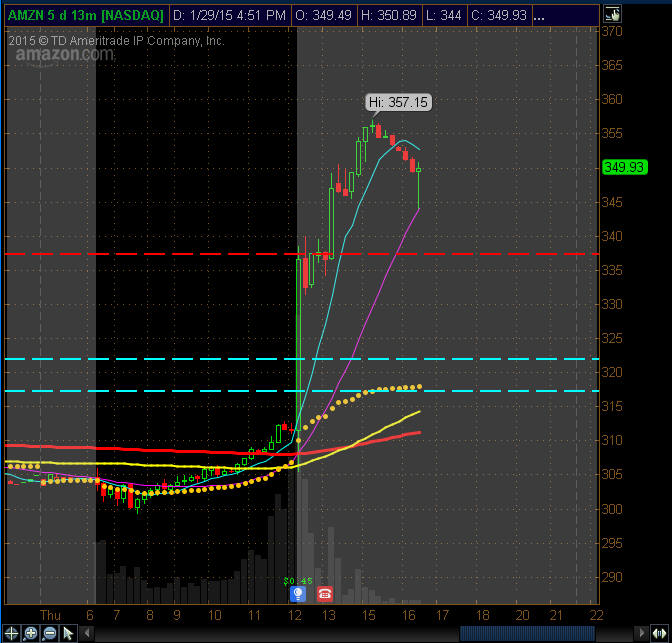The image size is (672, 643).
Task: Expand the ellipsis after the close value
Action: pyautogui.click(x=540, y=16)
